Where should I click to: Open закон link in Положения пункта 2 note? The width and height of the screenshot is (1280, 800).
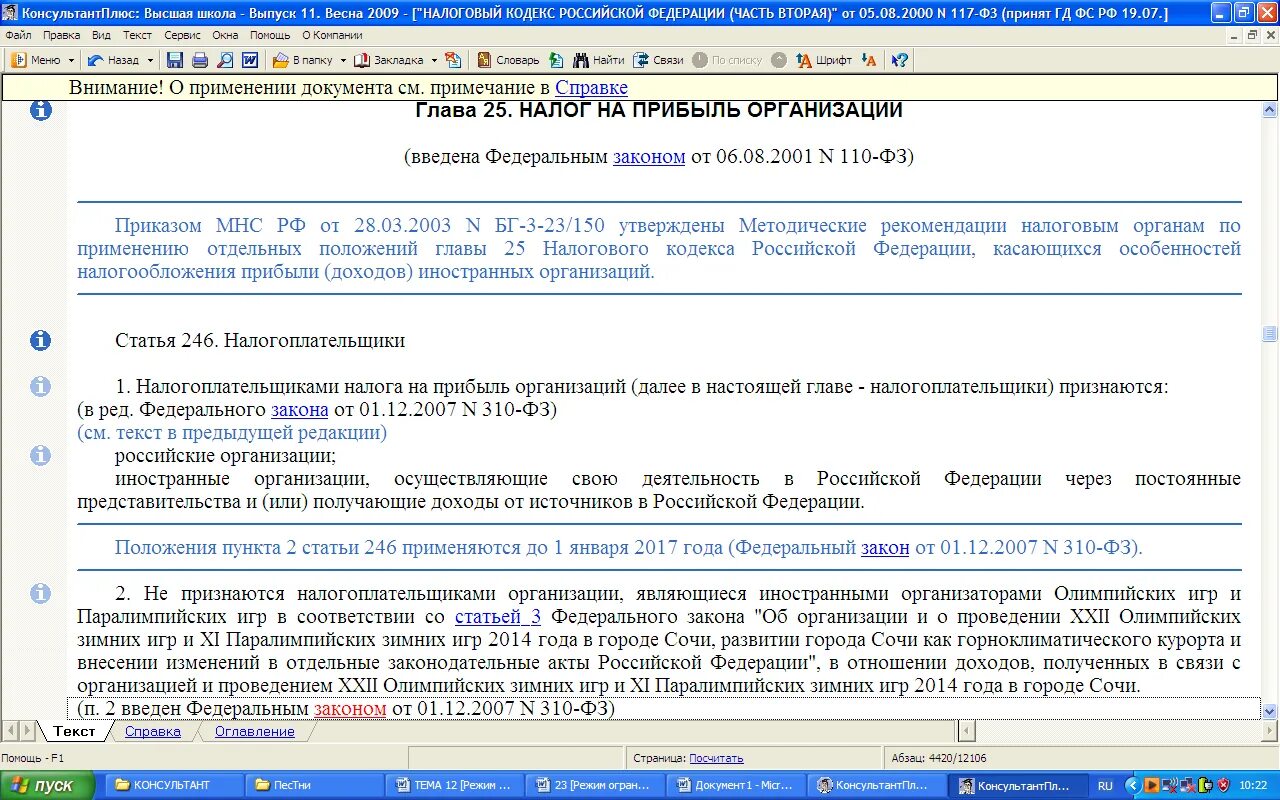(x=885, y=547)
